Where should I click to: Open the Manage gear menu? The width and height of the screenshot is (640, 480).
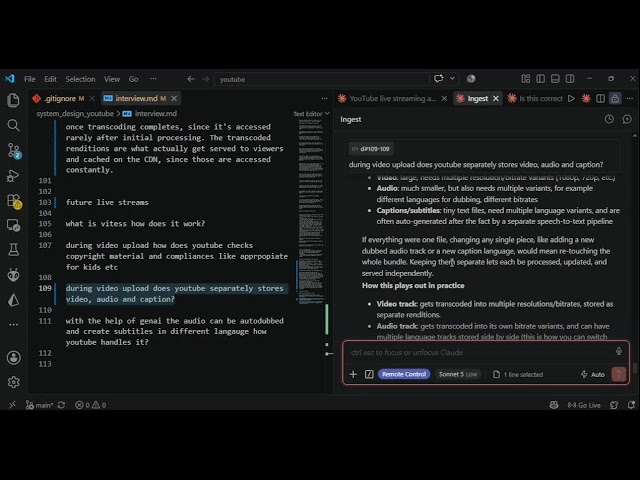tap(13, 382)
